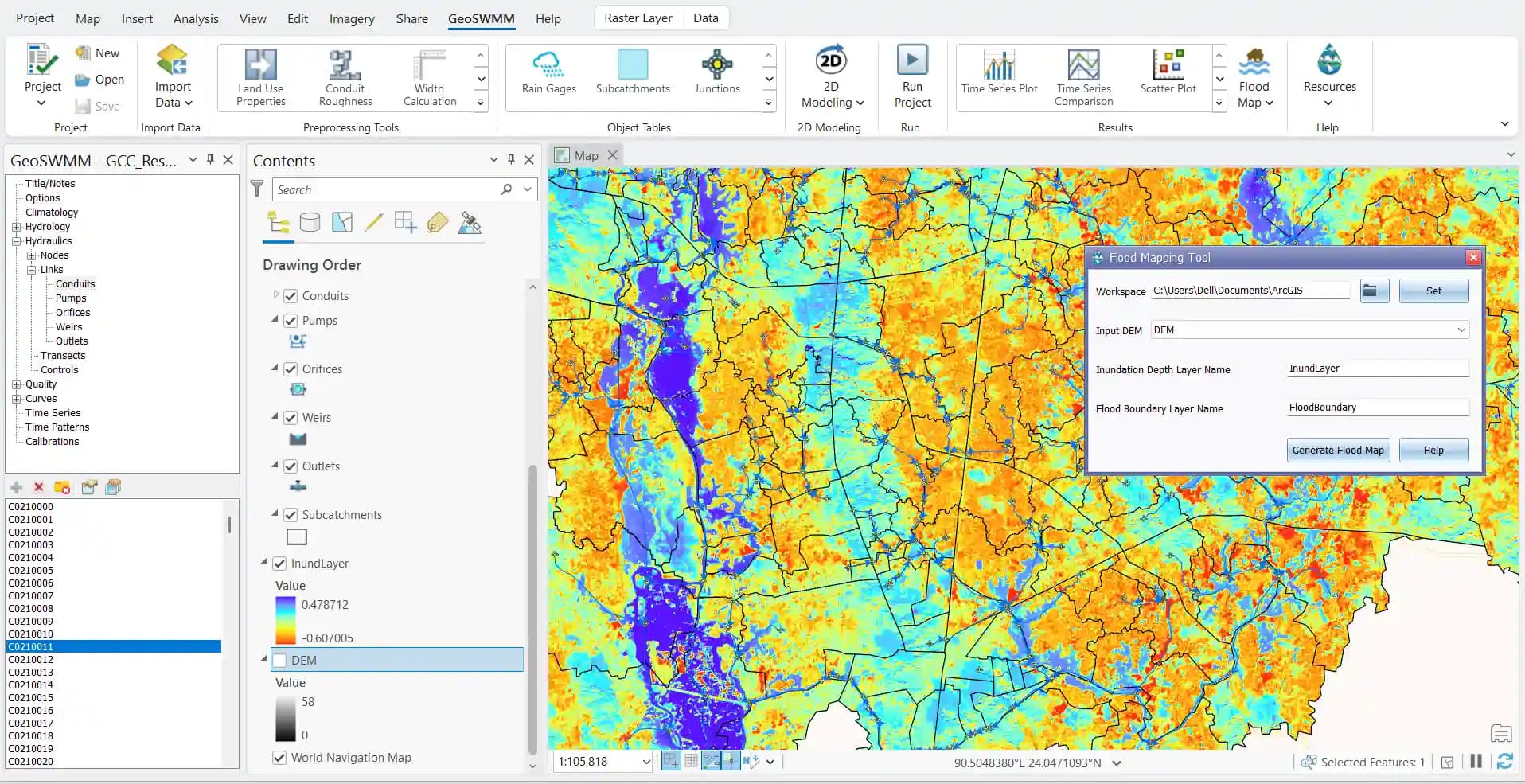The height and width of the screenshot is (784, 1525).
Task: Select conduit C0210012 in the list
Action: [31, 660]
